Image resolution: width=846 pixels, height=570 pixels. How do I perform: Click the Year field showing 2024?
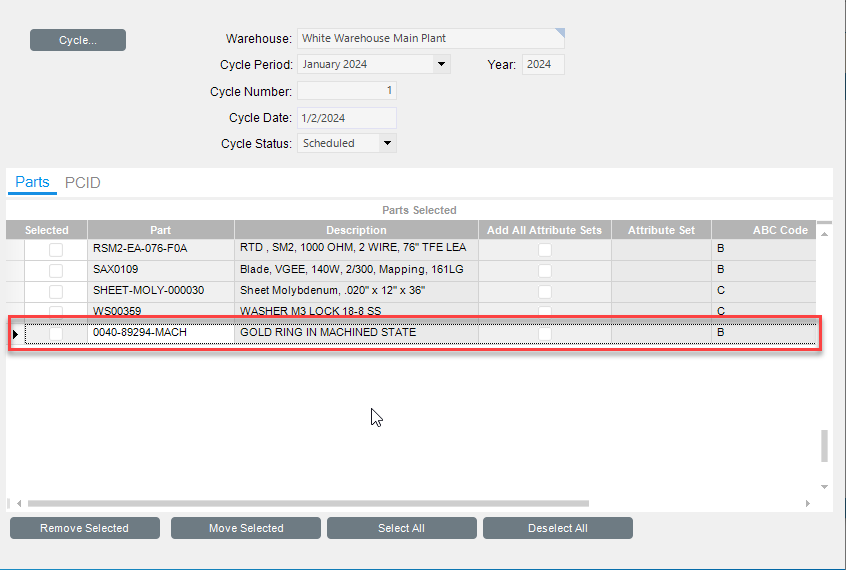pyautogui.click(x=543, y=64)
